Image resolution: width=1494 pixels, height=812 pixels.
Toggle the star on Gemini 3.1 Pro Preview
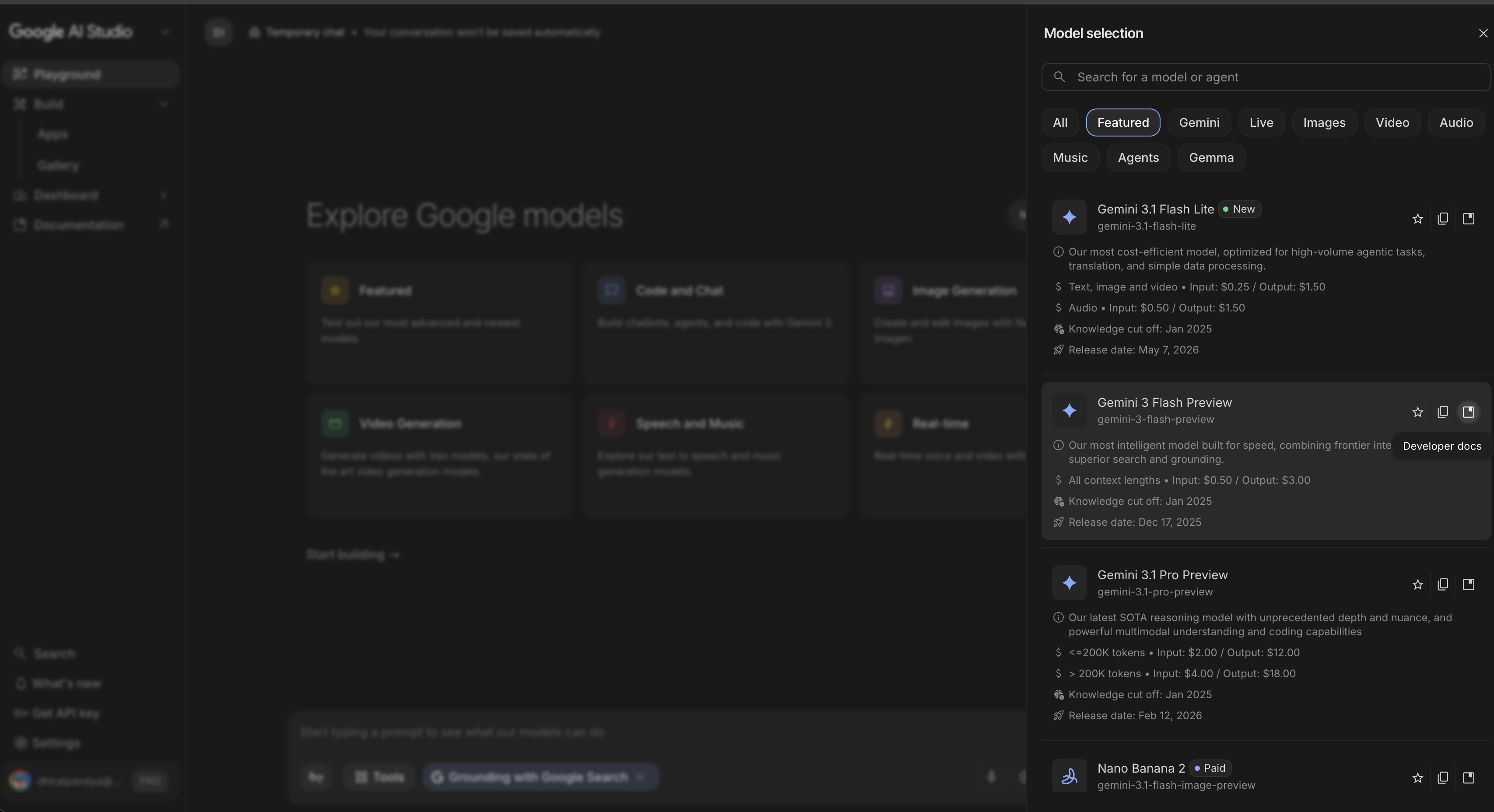click(1417, 584)
